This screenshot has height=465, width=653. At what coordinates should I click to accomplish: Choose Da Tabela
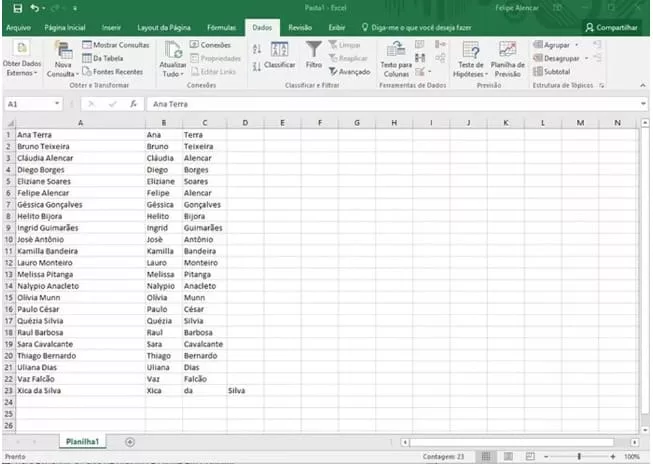(102, 58)
